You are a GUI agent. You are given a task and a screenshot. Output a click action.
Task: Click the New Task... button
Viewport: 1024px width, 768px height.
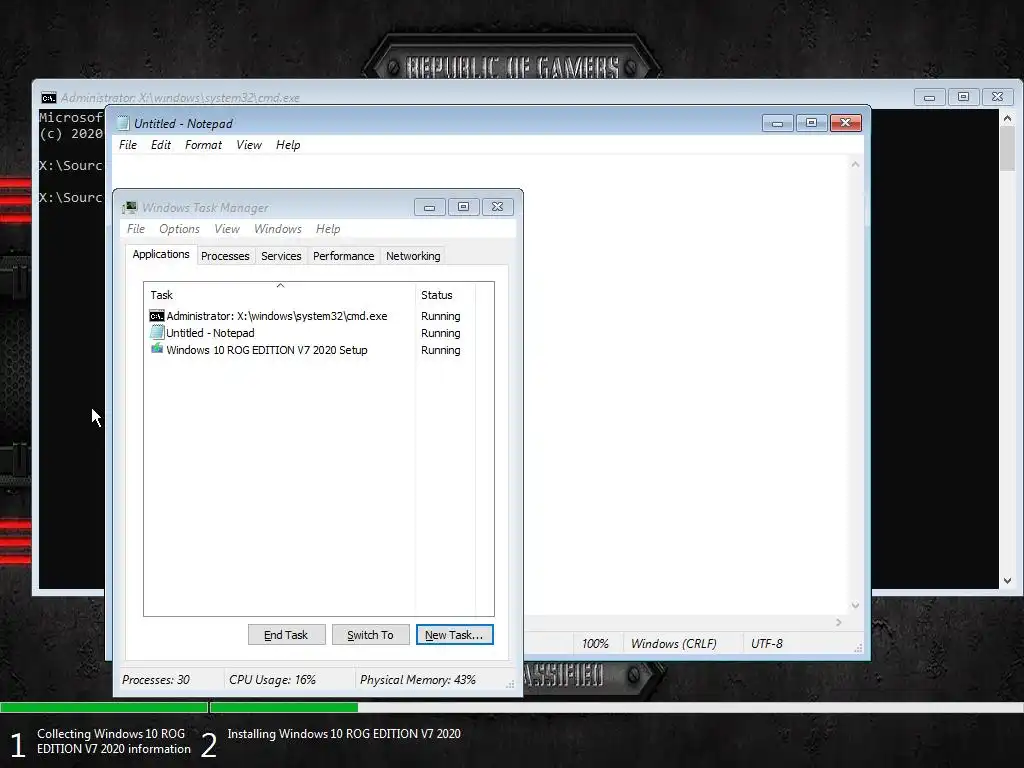point(455,635)
